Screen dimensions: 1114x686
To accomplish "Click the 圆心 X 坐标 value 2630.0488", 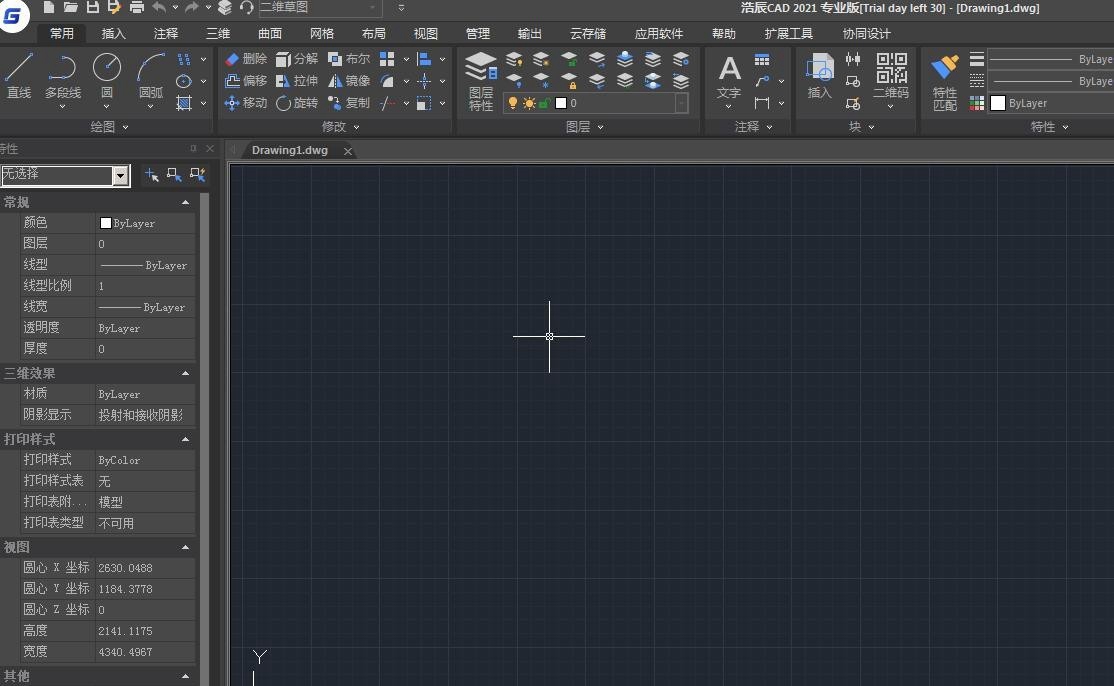I will click(146, 568).
